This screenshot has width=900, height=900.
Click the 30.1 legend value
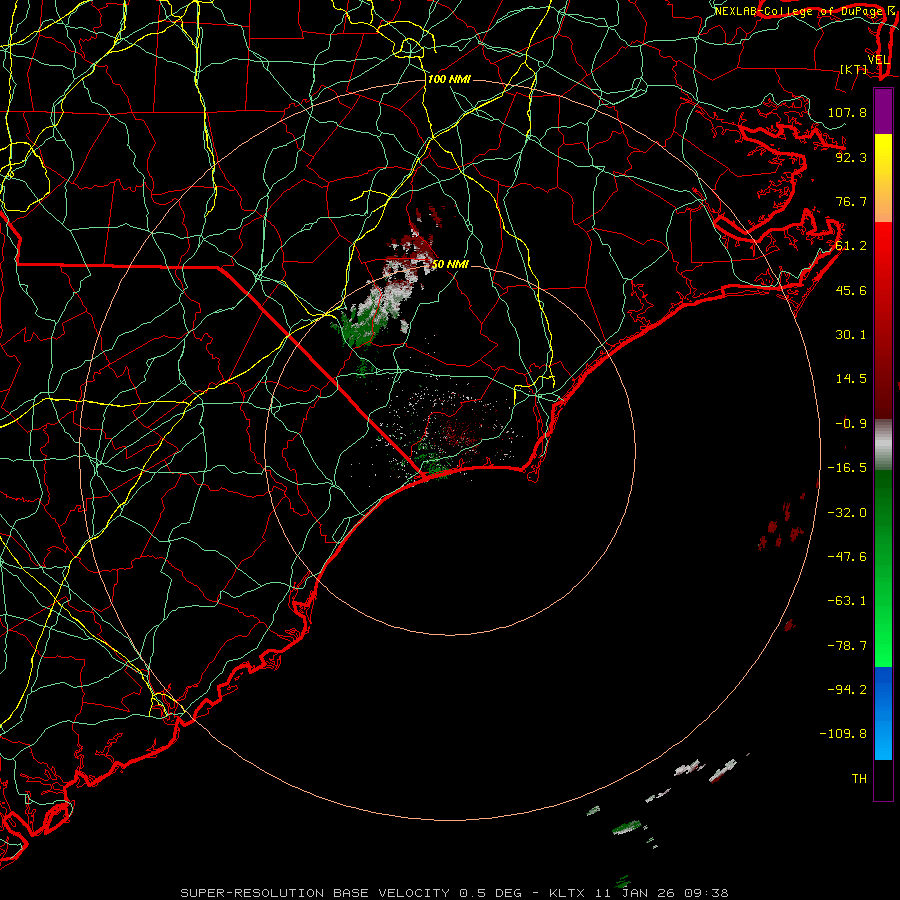pos(851,335)
